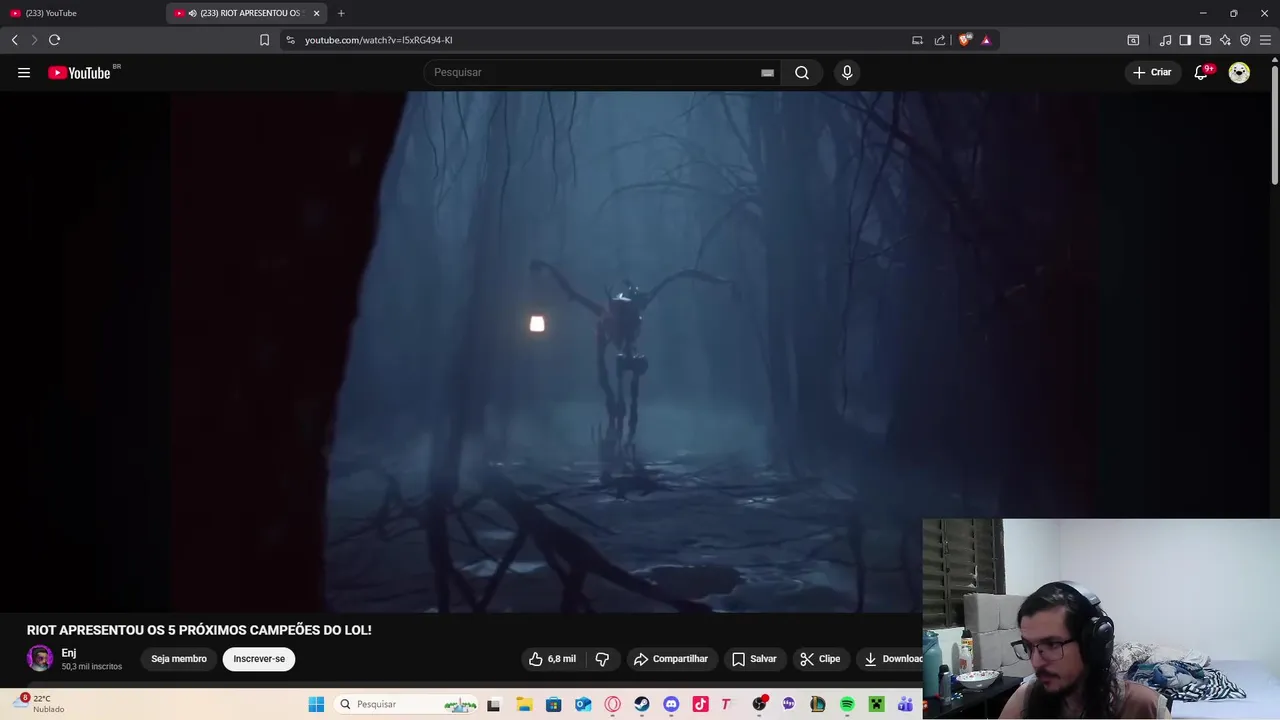Start voice search with microphone icon
Screen dimensions: 1280x720
coord(847,72)
